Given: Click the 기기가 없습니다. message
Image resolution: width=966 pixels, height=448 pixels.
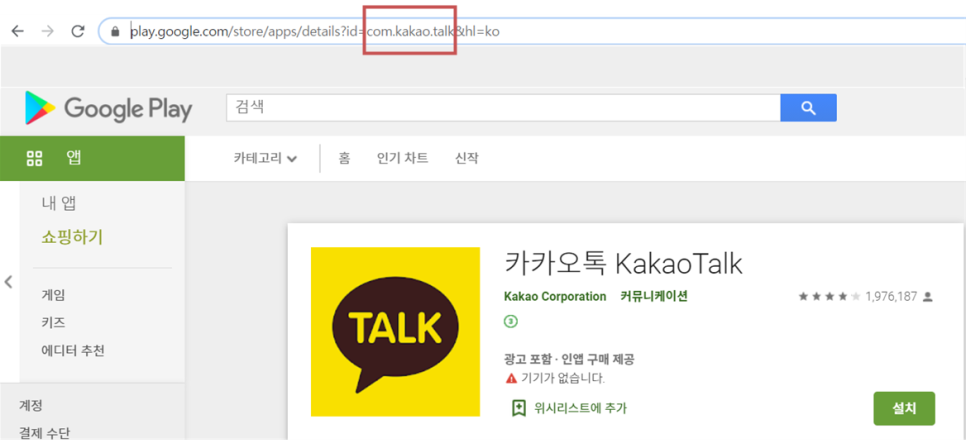Looking at the screenshot, I should pyautogui.click(x=563, y=378).
